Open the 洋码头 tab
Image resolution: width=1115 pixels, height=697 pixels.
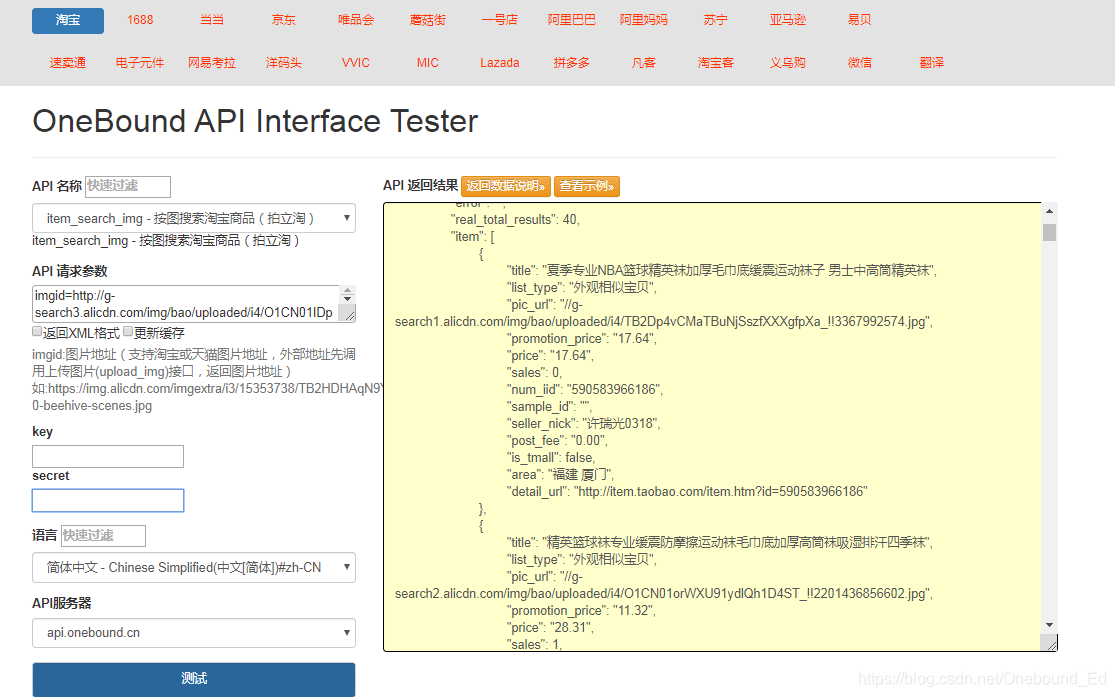click(x=284, y=63)
